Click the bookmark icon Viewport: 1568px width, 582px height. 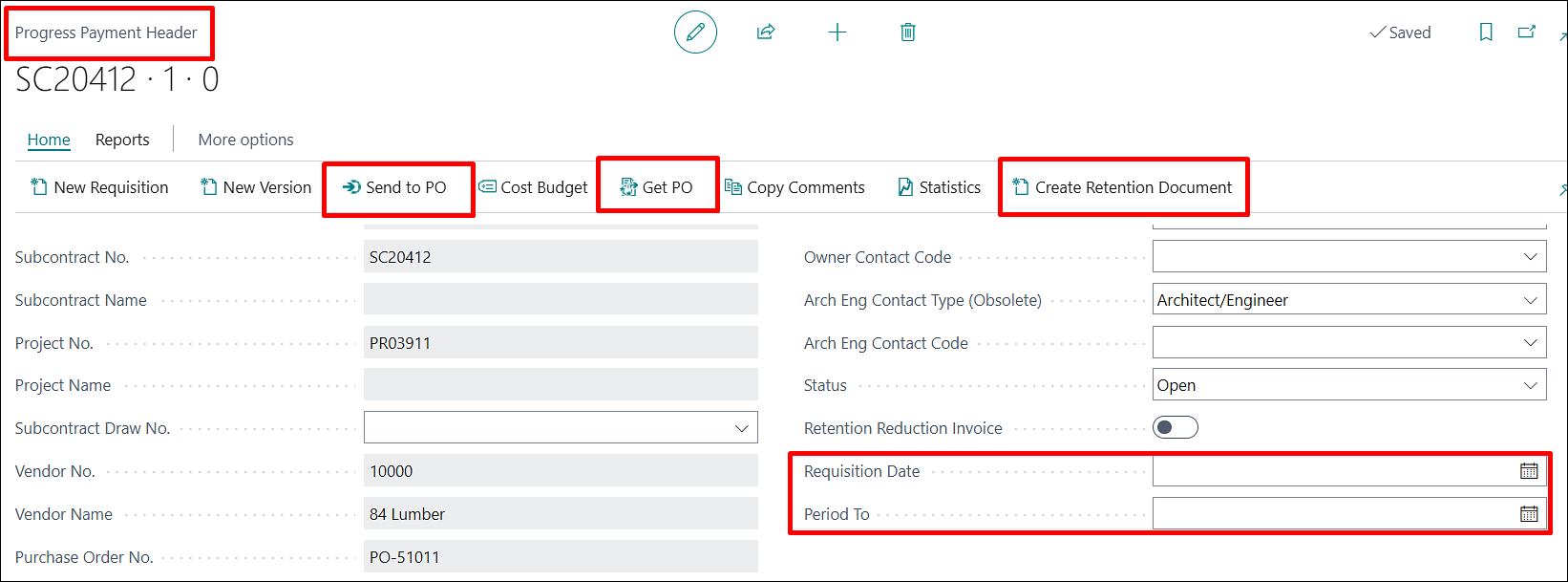pyautogui.click(x=1486, y=32)
